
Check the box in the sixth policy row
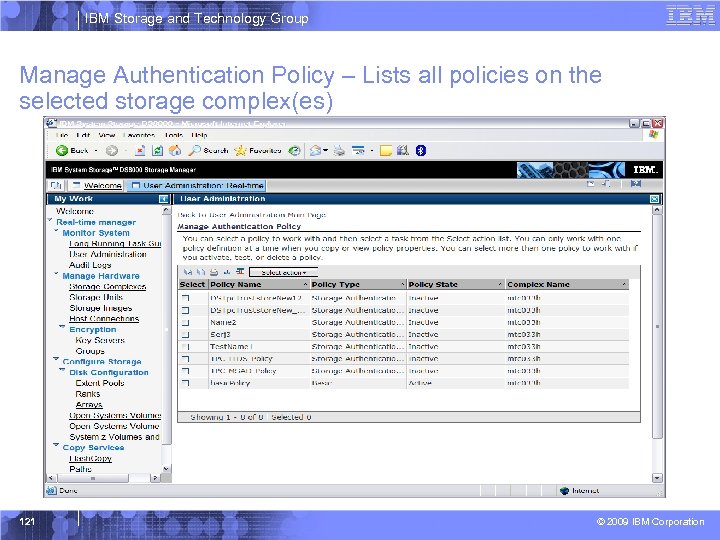point(186,359)
